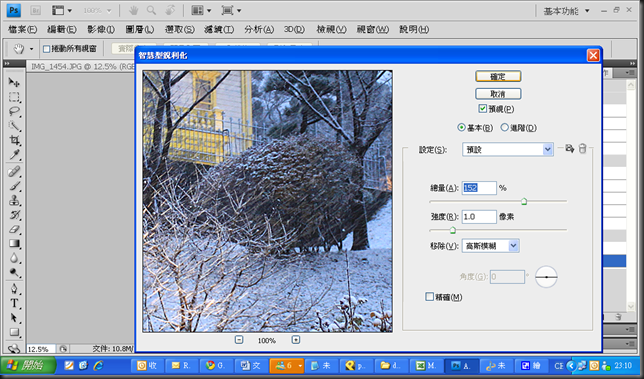Click the 強度 radius input field
This screenshot has height=379, width=644.
479,217
